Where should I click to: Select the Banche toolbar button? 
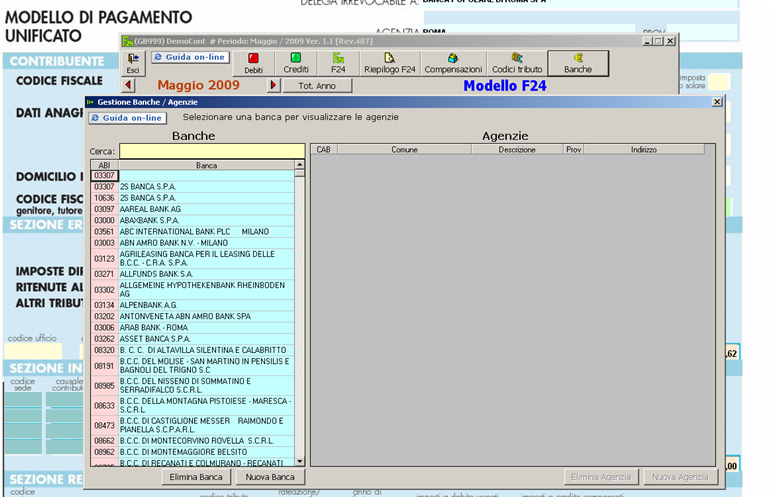[578, 63]
